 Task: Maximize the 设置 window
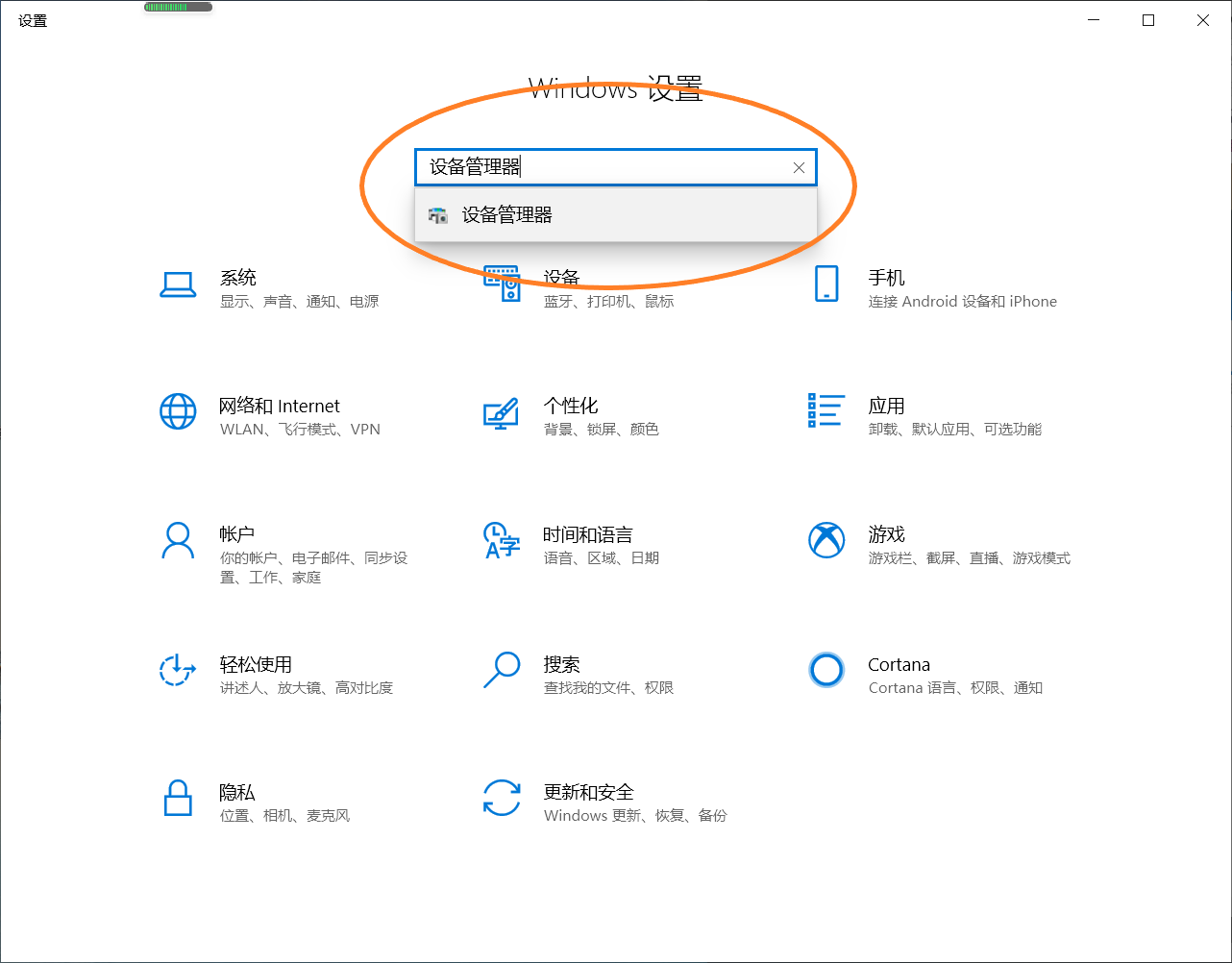click(x=1148, y=20)
